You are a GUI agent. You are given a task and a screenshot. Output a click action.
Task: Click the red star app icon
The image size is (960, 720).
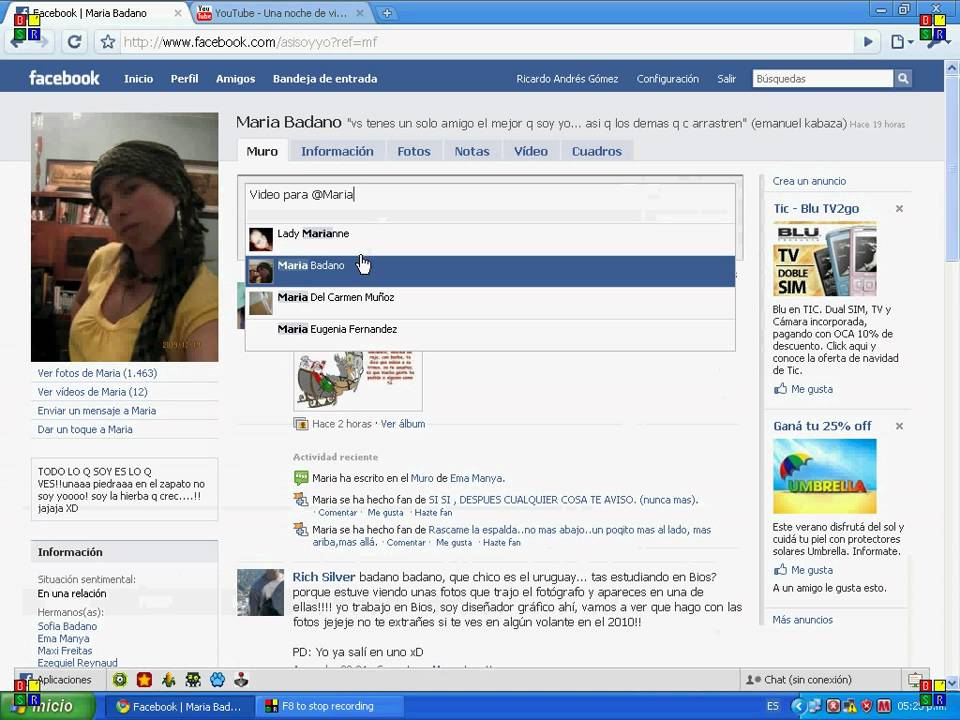click(144, 680)
